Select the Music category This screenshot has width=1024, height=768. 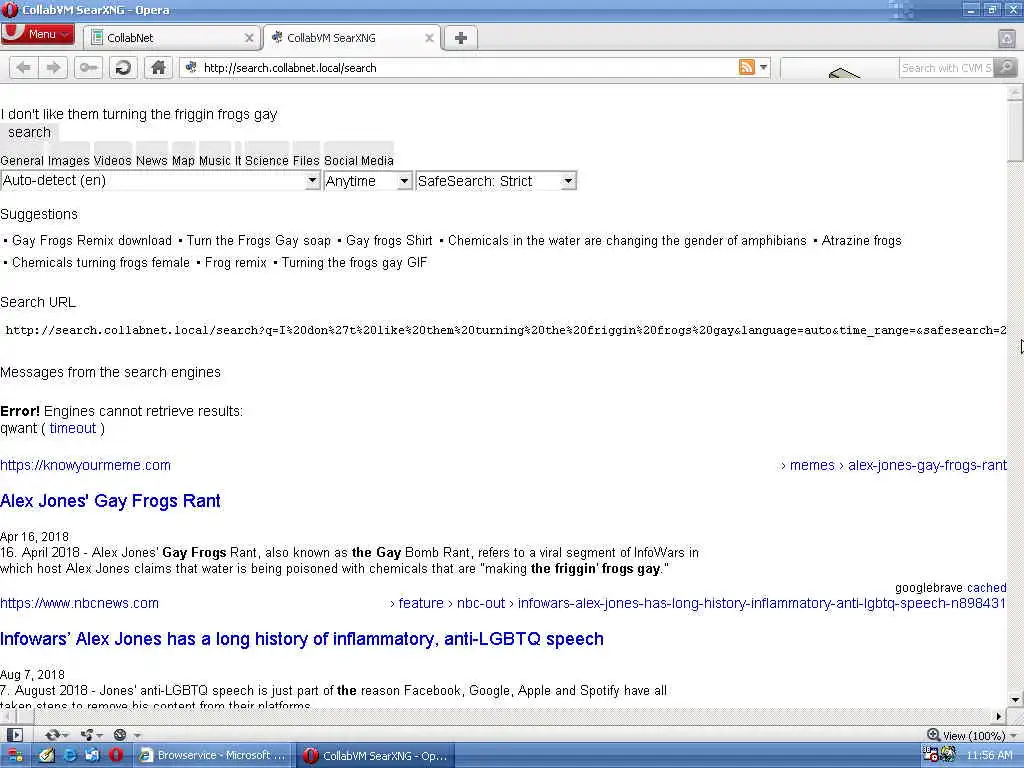215,161
